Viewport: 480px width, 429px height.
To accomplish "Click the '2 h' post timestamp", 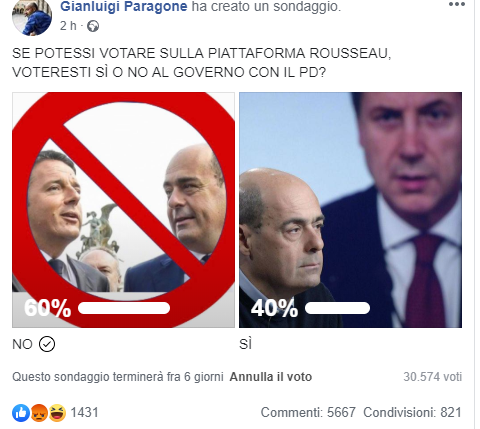I will tap(68, 26).
